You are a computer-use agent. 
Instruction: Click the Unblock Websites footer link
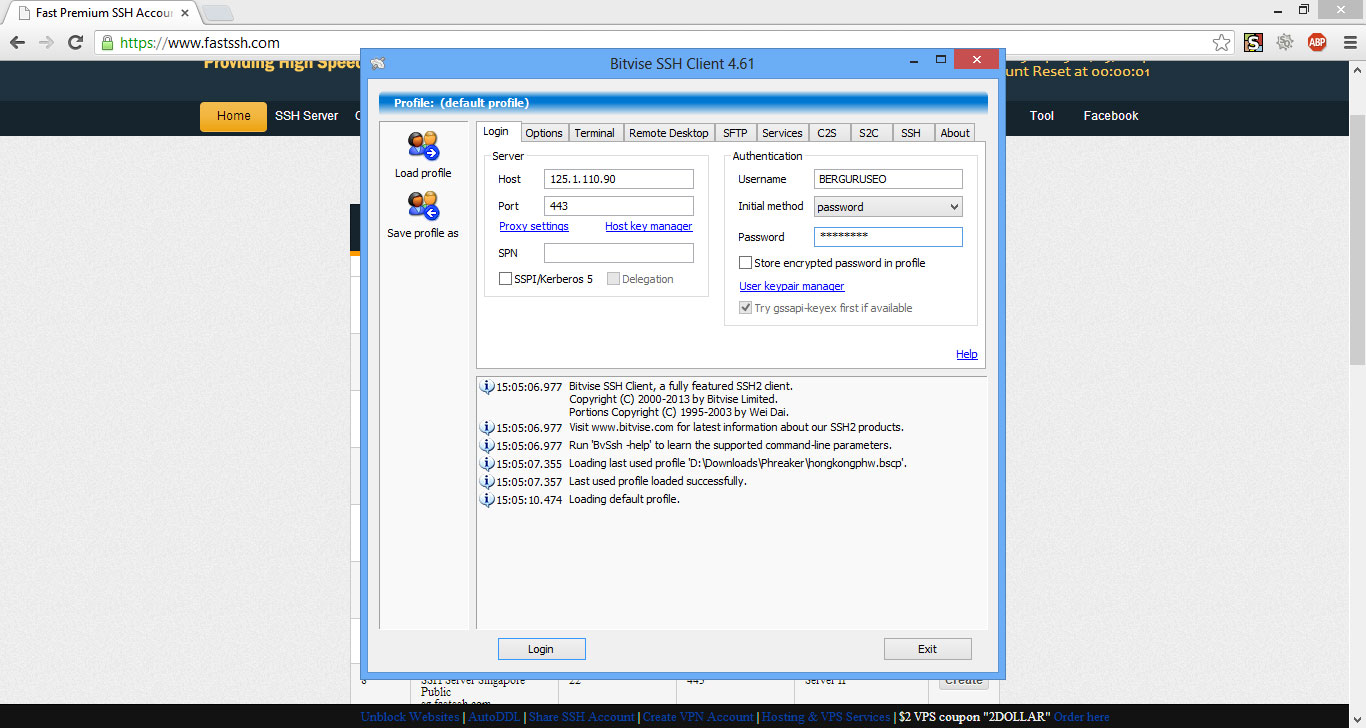coord(410,717)
